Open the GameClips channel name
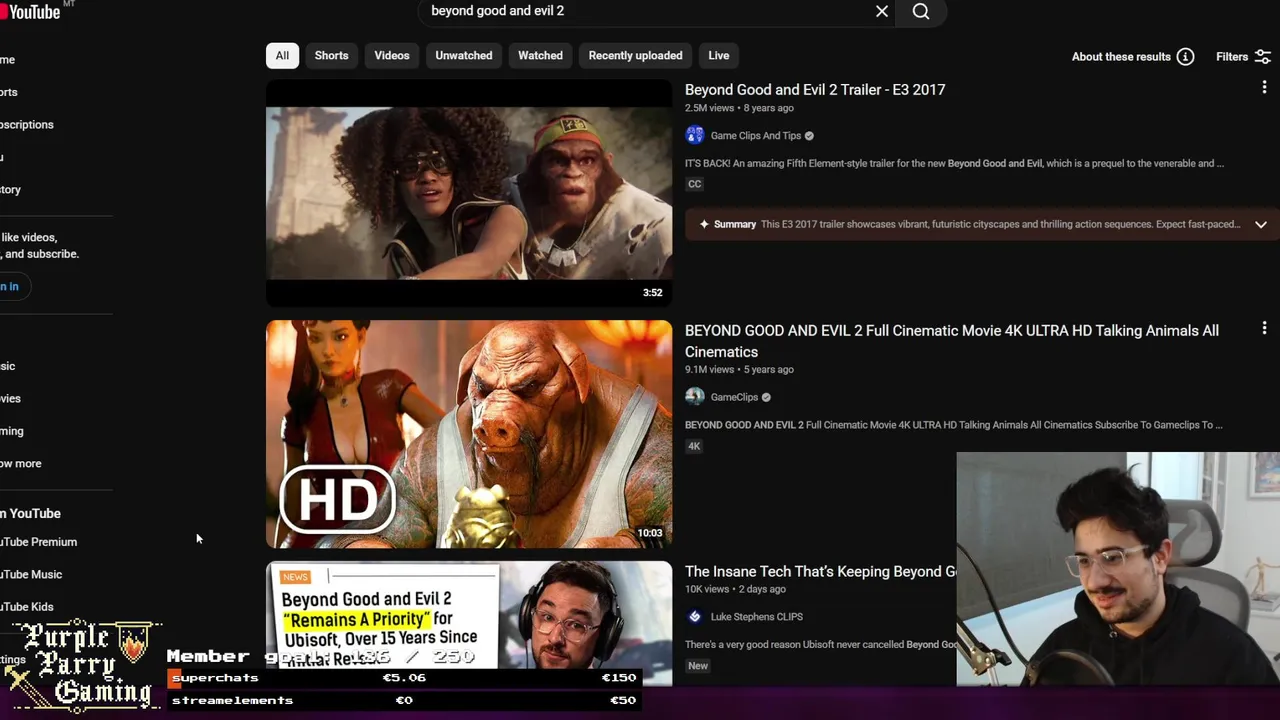The height and width of the screenshot is (720, 1280). 734,398
